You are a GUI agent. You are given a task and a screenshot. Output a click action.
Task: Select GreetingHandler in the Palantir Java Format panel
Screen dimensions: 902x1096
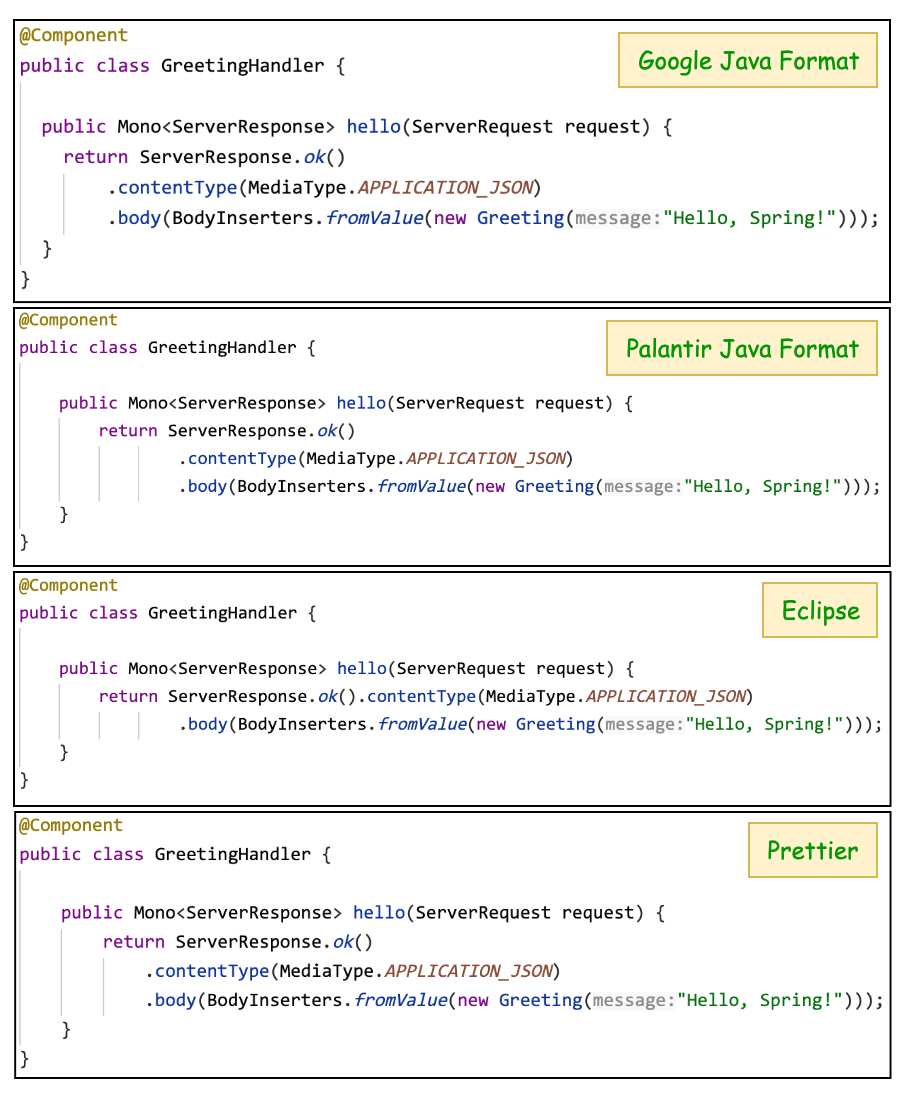[x=222, y=347]
